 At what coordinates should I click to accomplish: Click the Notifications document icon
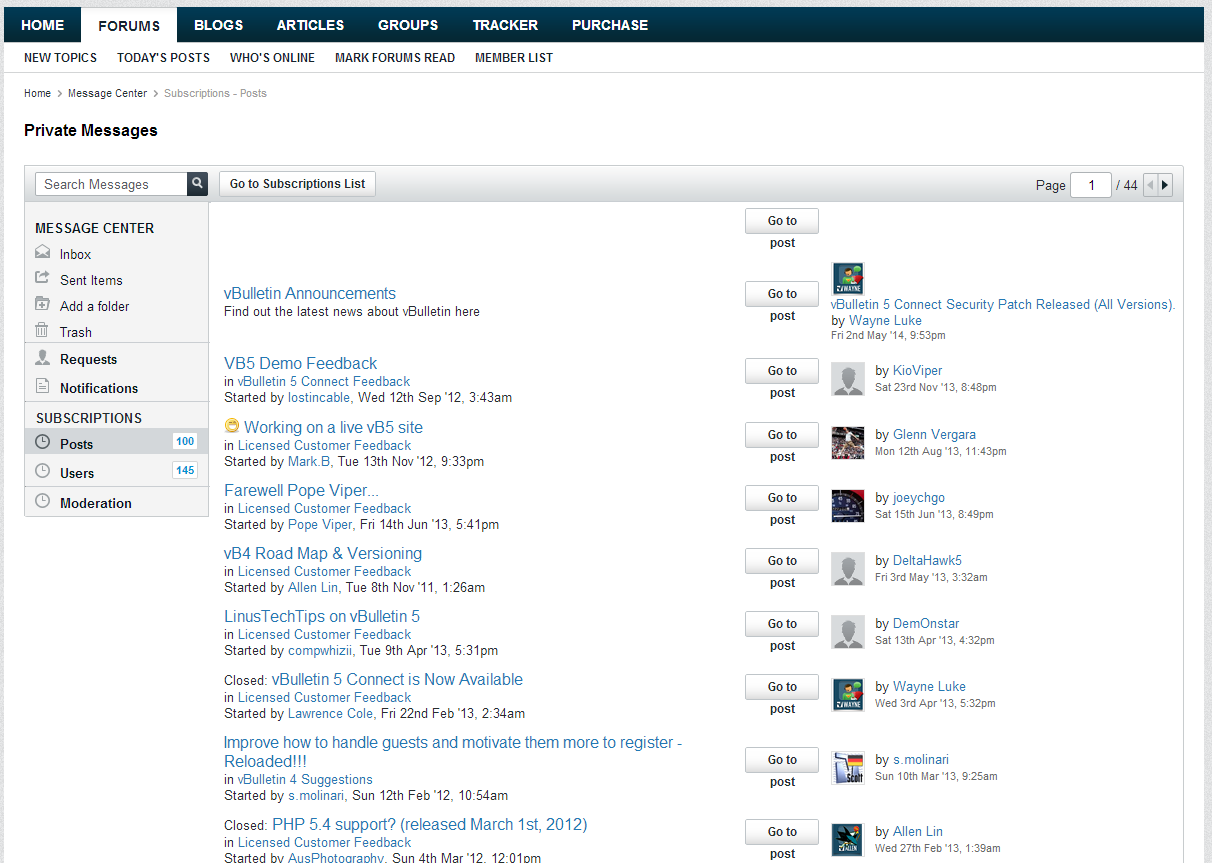43,387
